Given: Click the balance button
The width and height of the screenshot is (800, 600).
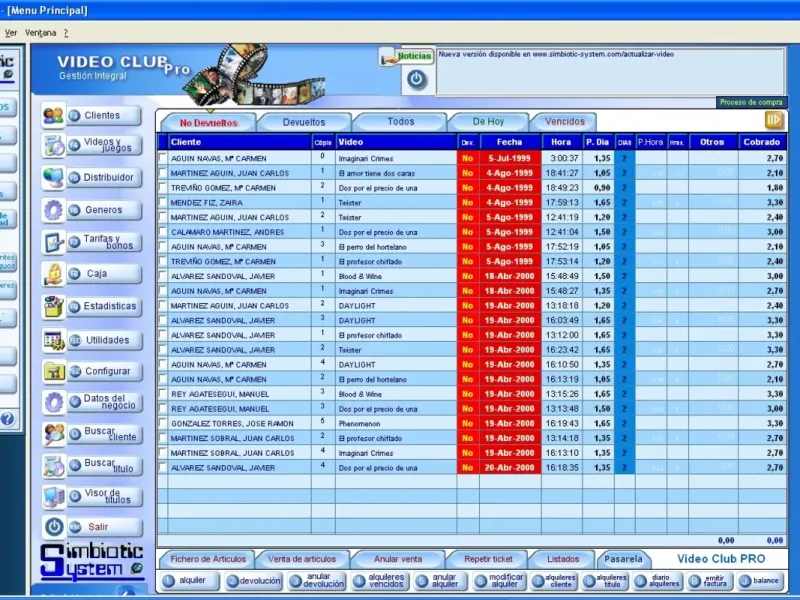Looking at the screenshot, I should 760,581.
